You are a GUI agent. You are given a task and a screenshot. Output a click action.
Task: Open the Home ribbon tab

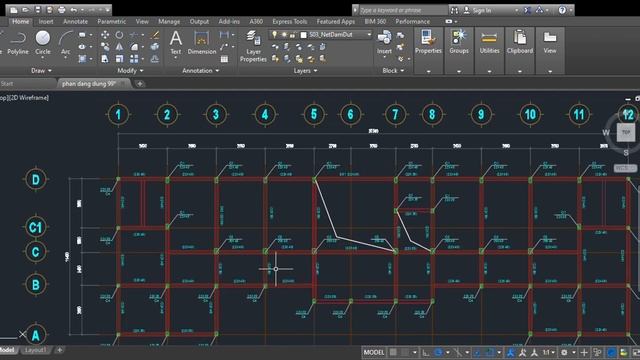(x=20, y=21)
